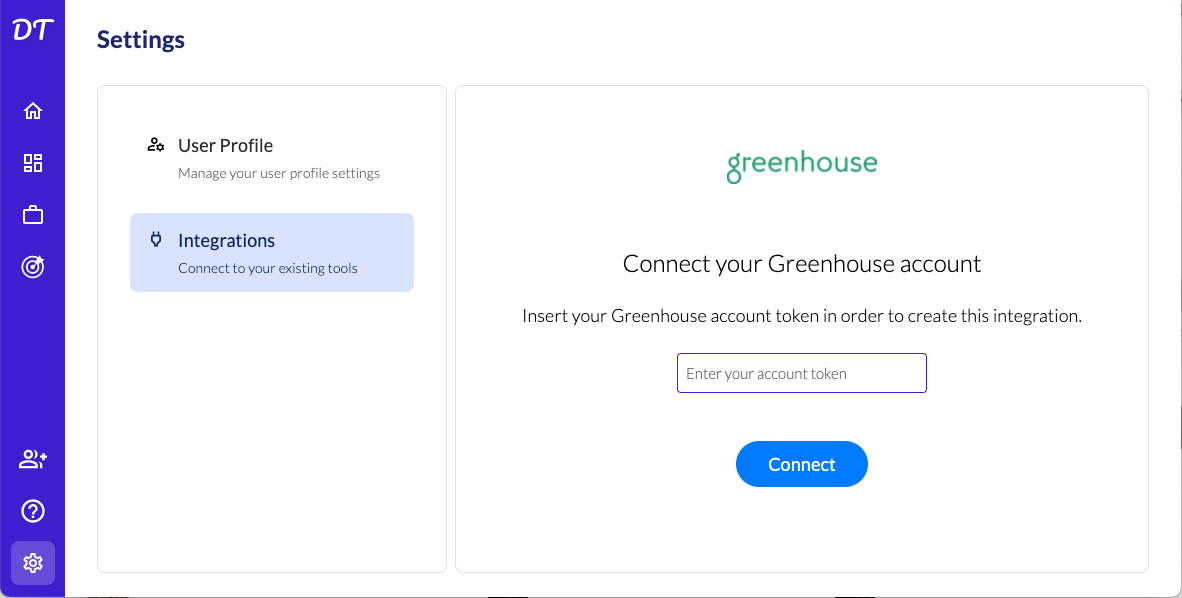Click the settings gear icon in sidebar
This screenshot has height=598, width=1182.
point(33,563)
